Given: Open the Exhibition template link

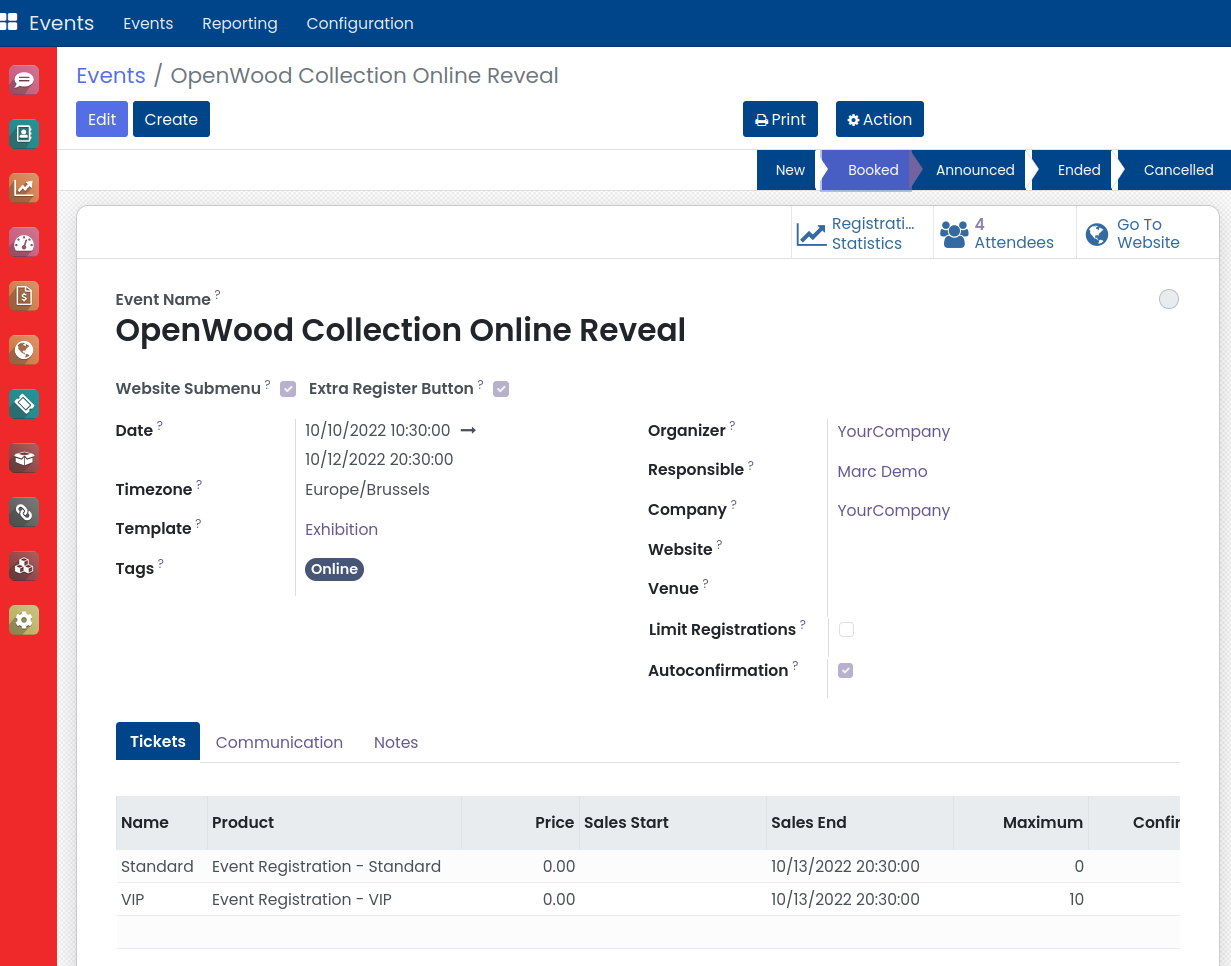Looking at the screenshot, I should pos(341,529).
